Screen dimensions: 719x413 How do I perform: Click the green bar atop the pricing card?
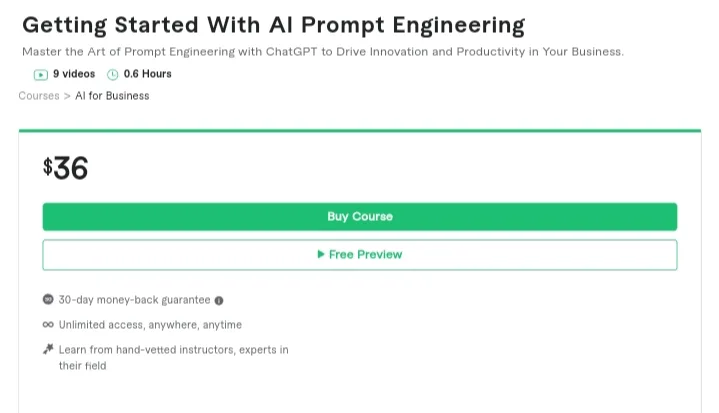(x=359, y=130)
